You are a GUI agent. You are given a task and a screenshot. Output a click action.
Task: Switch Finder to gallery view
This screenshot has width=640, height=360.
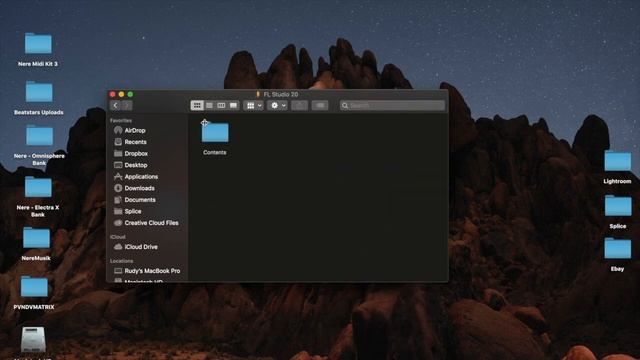[233, 105]
